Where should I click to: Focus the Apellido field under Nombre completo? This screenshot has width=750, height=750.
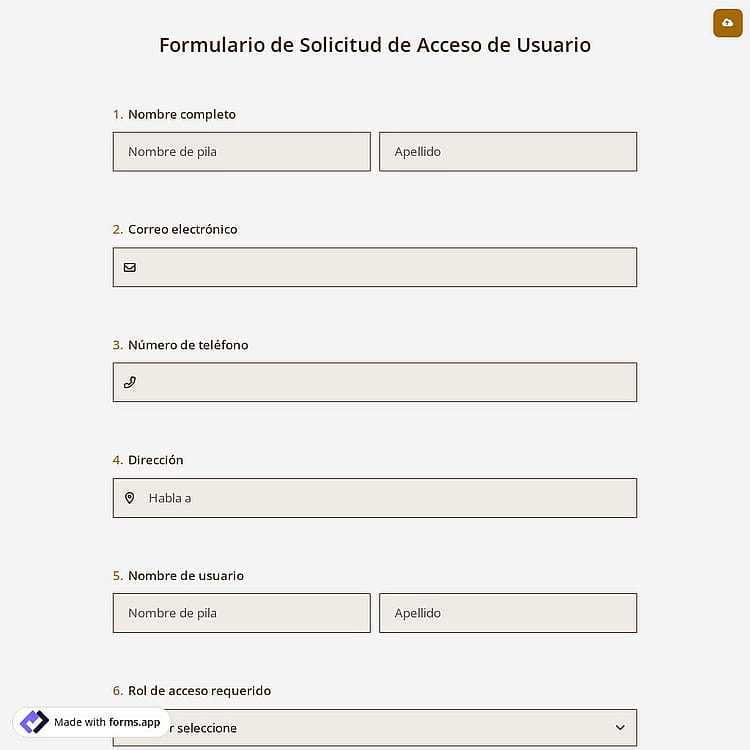(508, 152)
